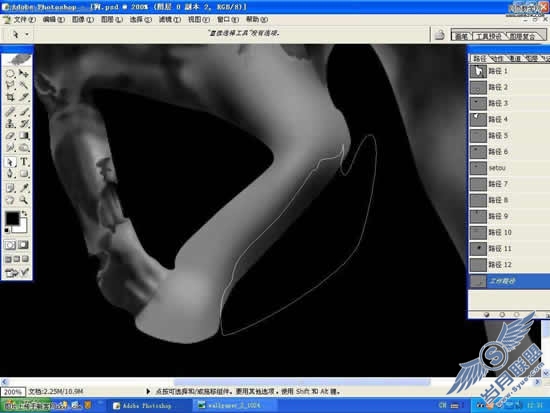The image size is (550, 413).
Task: Click the zoom percentage field showing 200%
Action: pyautogui.click(x=13, y=392)
